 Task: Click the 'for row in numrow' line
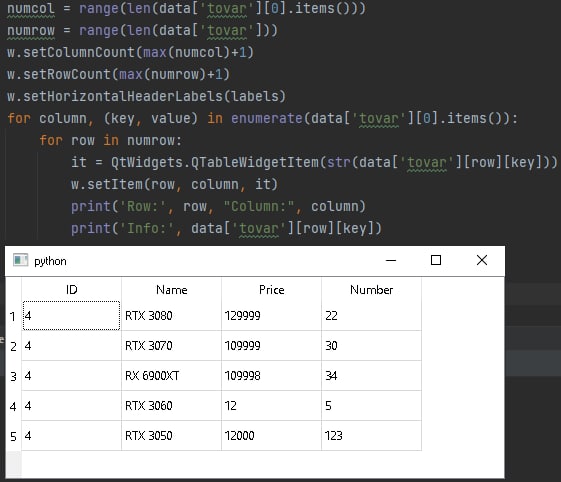(111, 140)
